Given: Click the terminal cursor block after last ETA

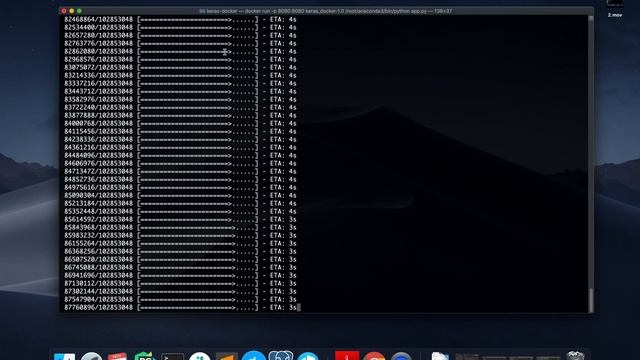Looking at the screenshot, I should click(x=299, y=307).
